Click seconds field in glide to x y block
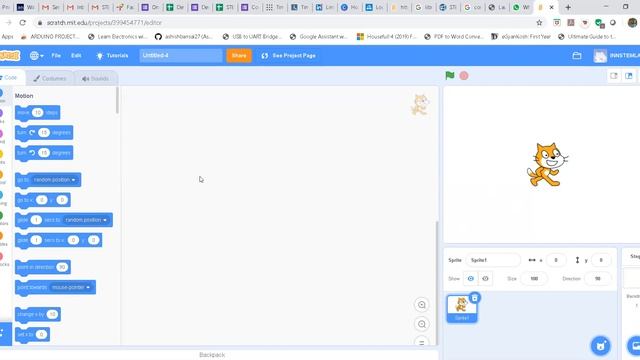Screen dimensions: 640x360 [x=36, y=240]
